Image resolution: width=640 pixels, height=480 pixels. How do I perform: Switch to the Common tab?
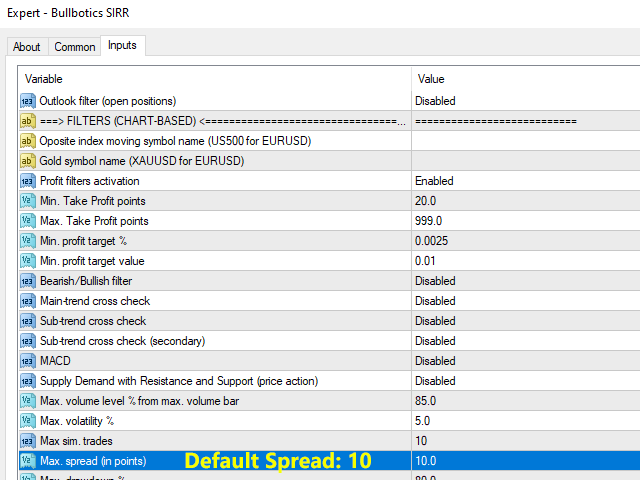tap(75, 47)
